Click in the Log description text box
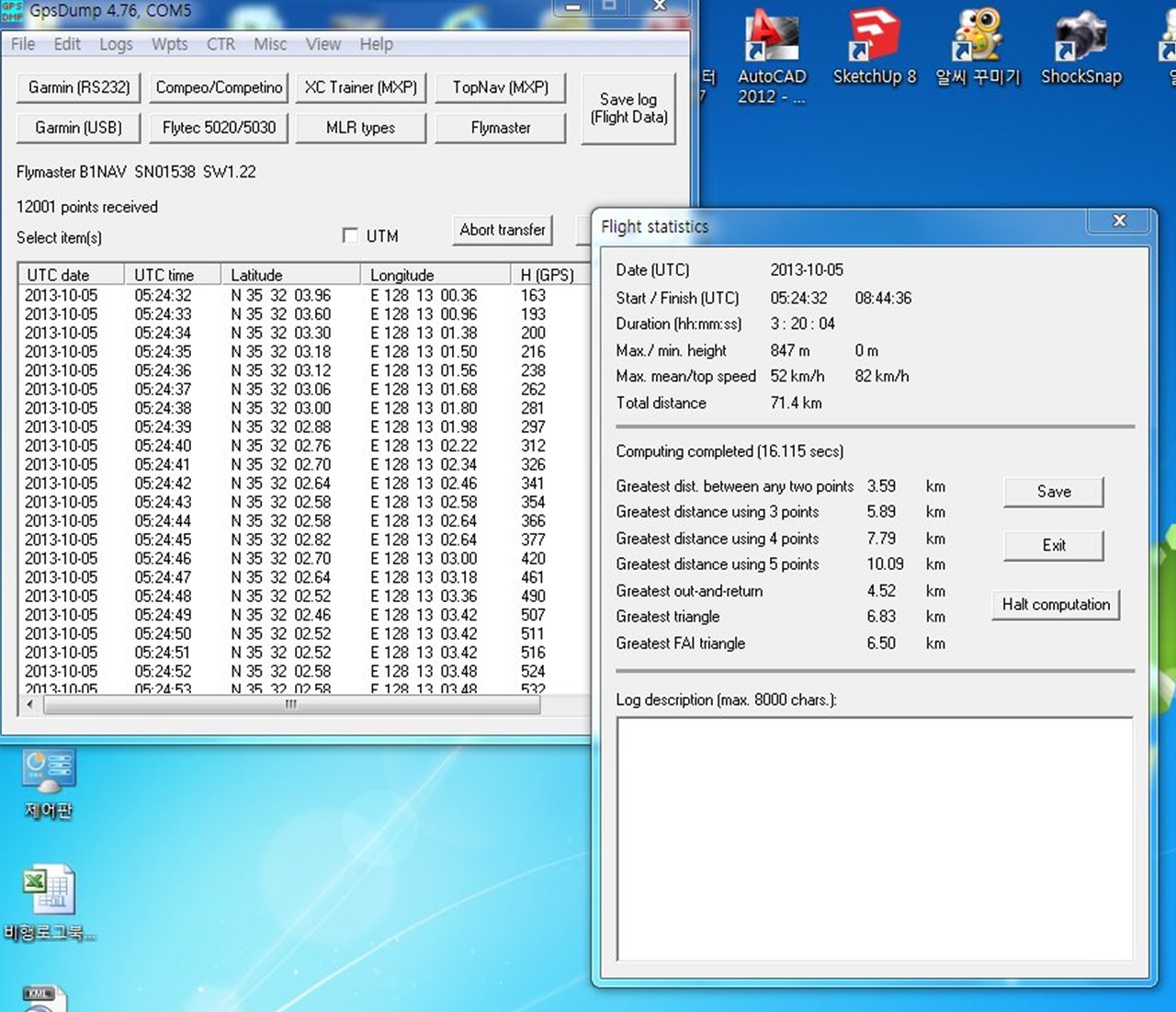The width and height of the screenshot is (1176, 1012). [x=875, y=839]
